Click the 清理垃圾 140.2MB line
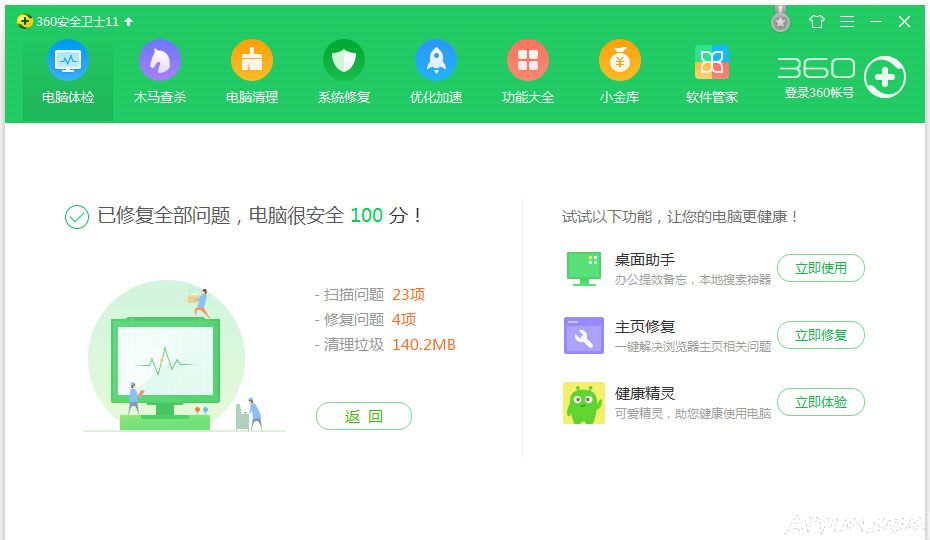This screenshot has width=930, height=540. [385, 345]
